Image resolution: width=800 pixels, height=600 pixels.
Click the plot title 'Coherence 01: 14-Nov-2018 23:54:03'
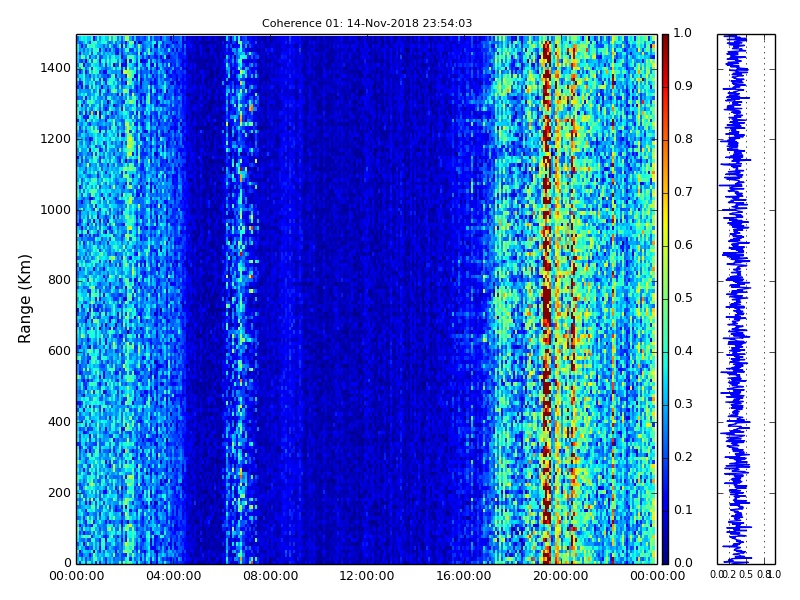coord(367,23)
